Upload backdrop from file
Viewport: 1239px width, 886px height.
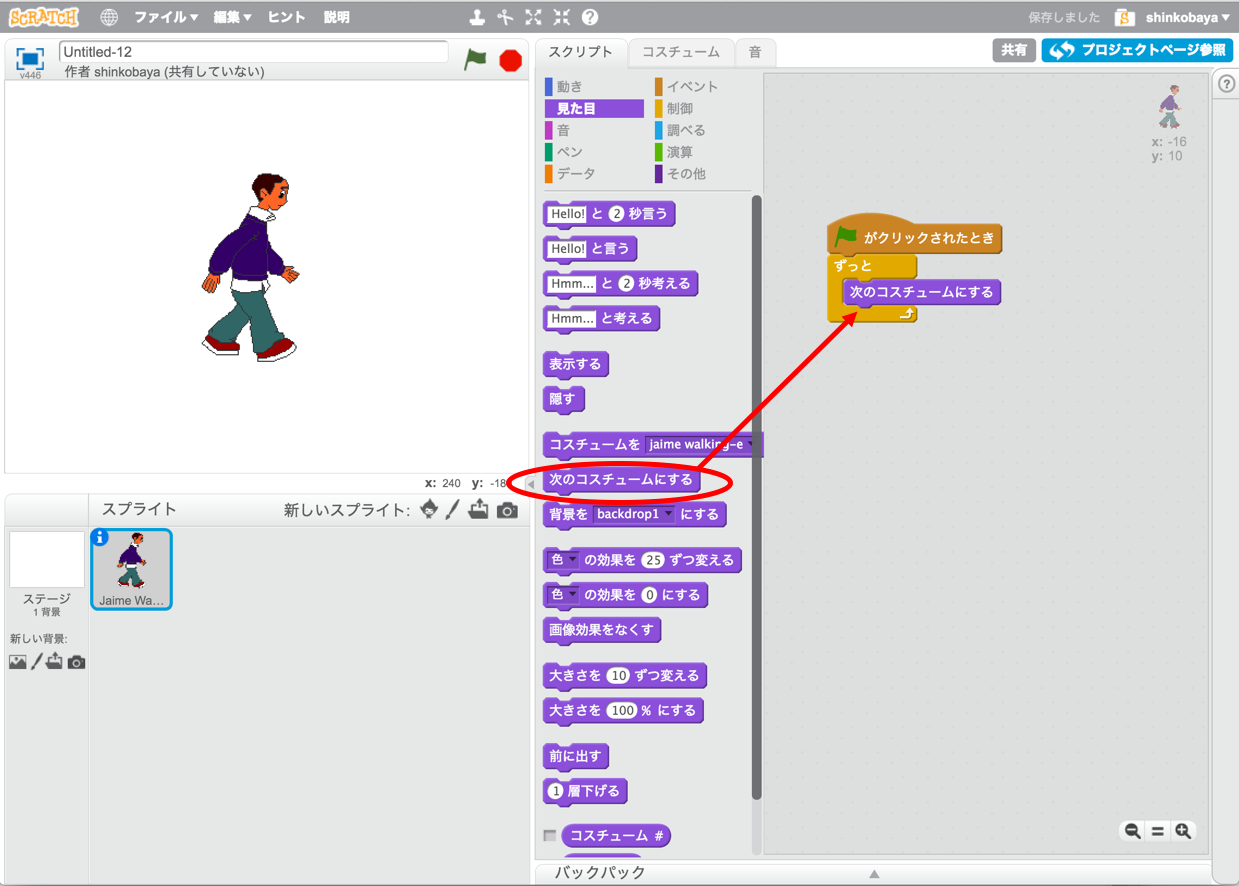[54, 661]
